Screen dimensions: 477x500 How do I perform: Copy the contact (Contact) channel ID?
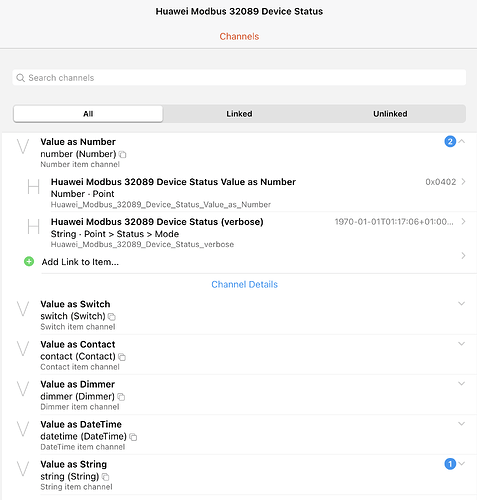(x=122, y=357)
